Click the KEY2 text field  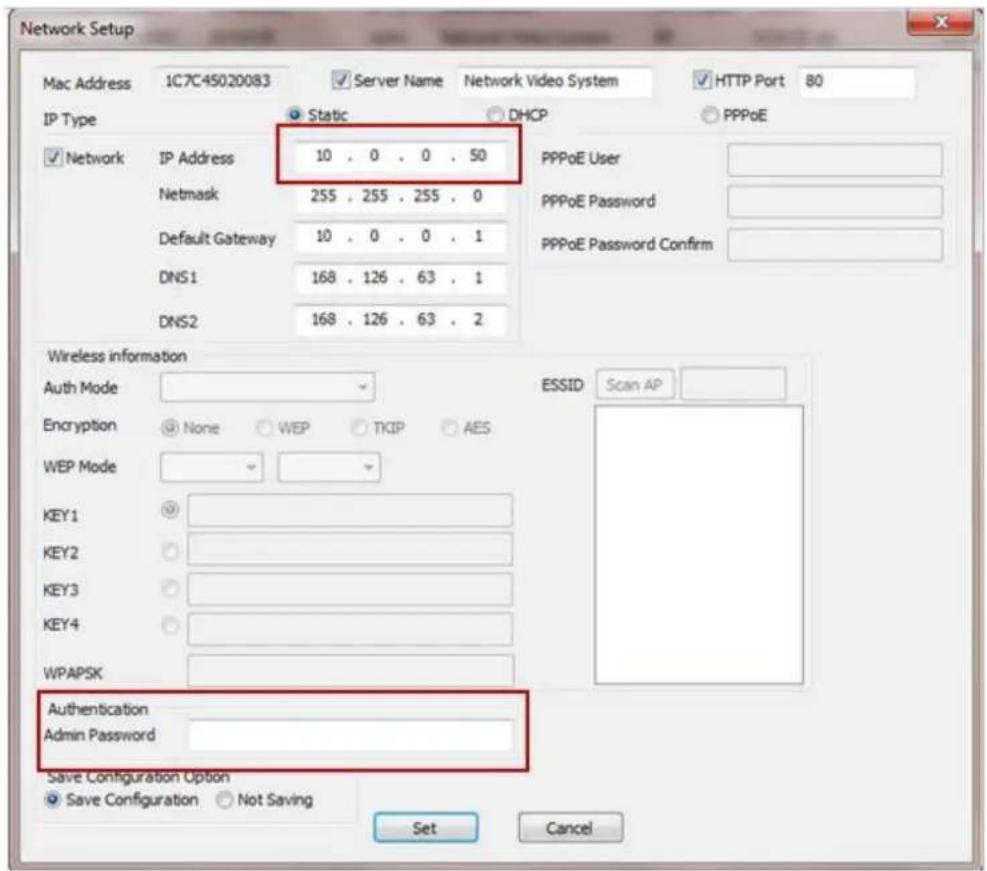click(350, 550)
